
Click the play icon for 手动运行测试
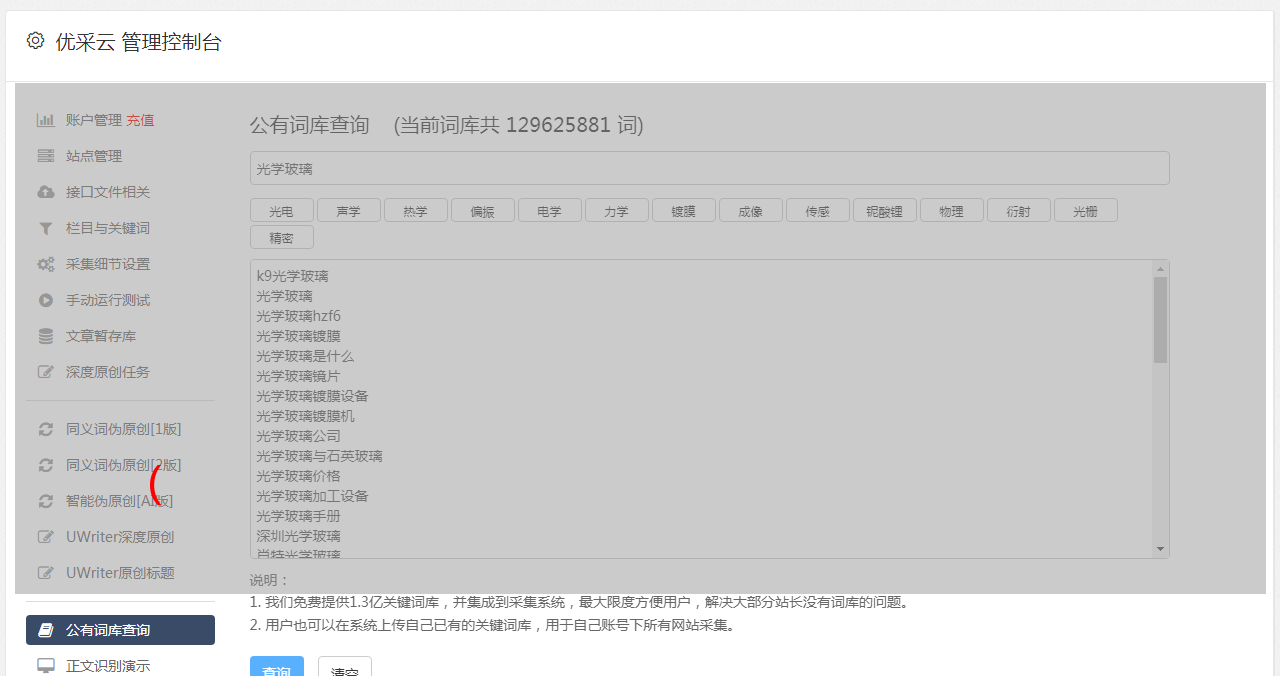click(x=46, y=300)
